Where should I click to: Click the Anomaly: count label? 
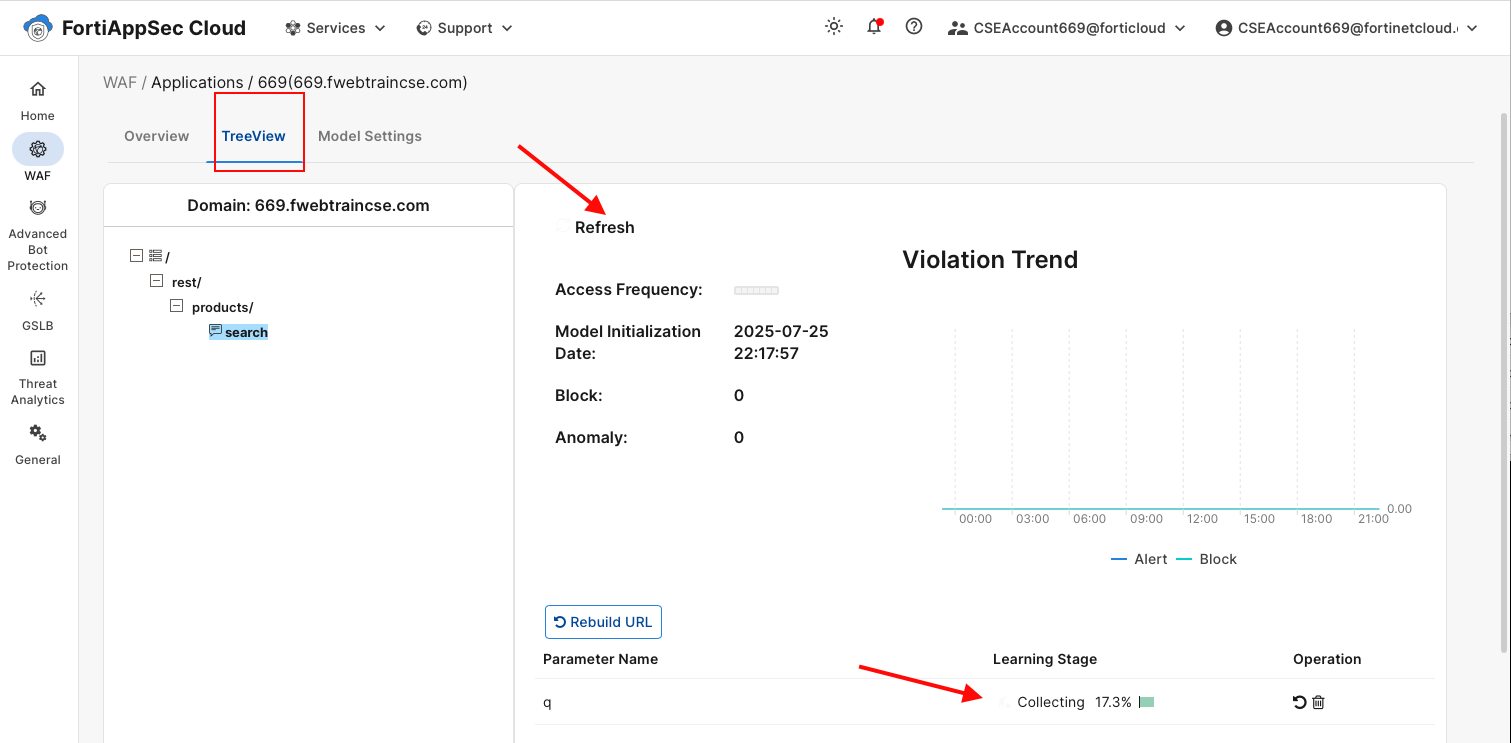pos(591,437)
